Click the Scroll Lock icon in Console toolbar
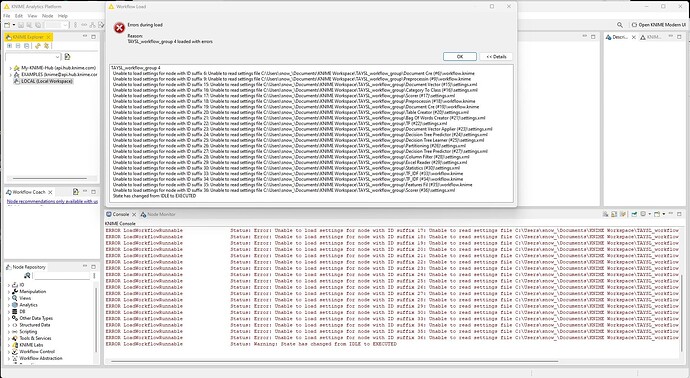This screenshot has width=690, height=378. (614, 214)
